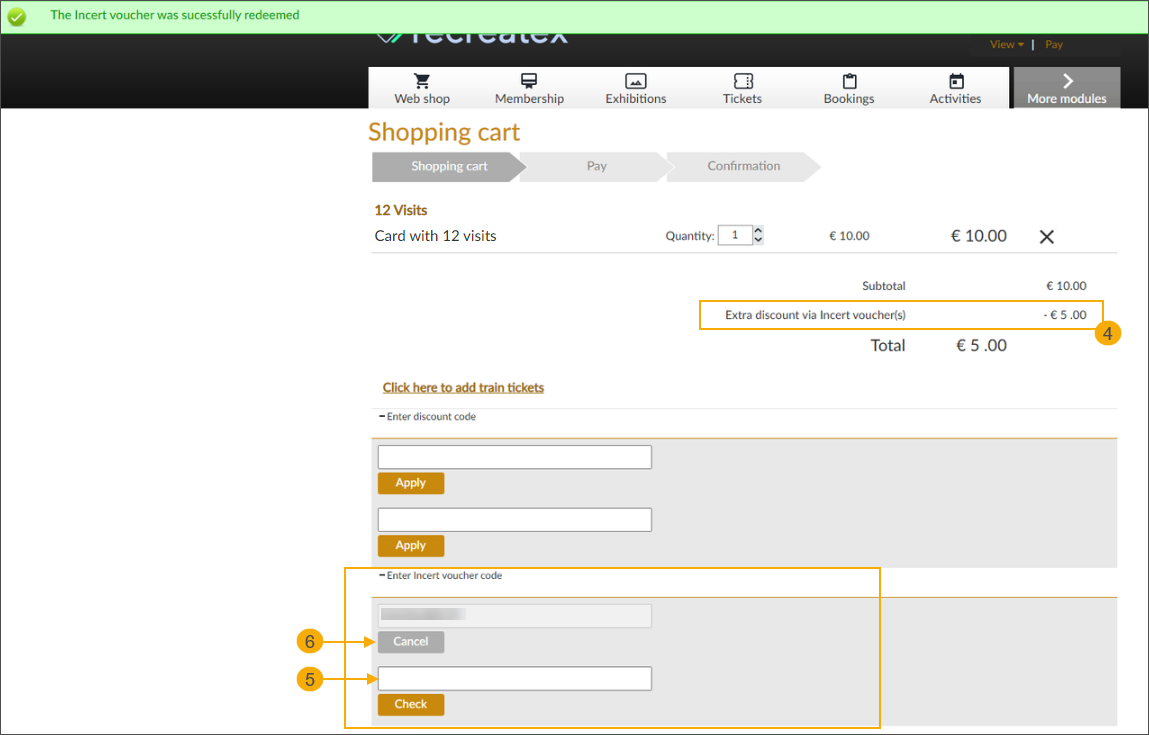Collapse the Enter Incert voucher code section
The height and width of the screenshot is (735, 1149).
[x=381, y=575]
